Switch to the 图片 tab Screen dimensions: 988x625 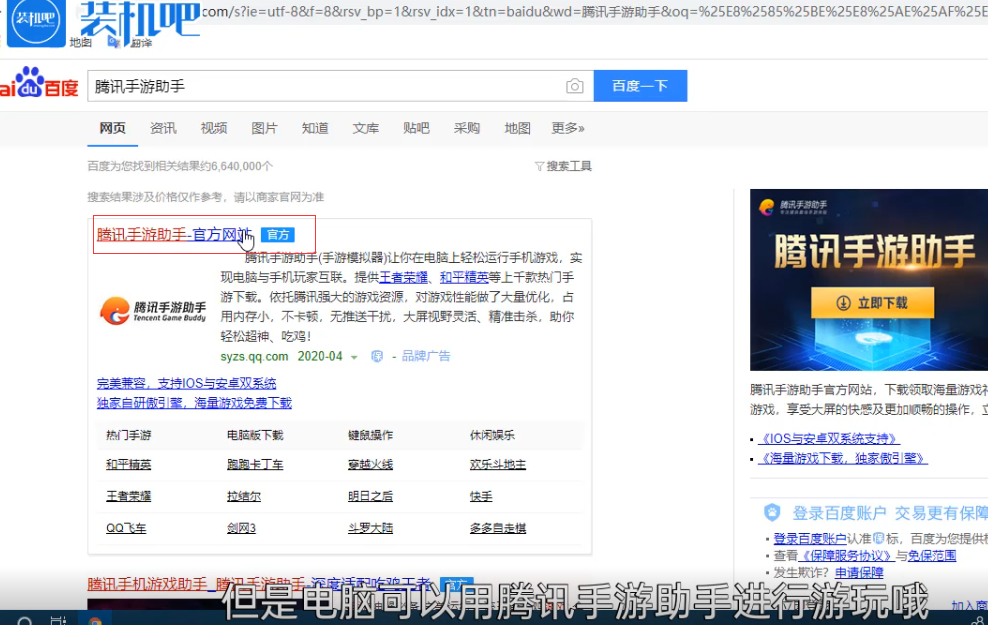(x=264, y=128)
